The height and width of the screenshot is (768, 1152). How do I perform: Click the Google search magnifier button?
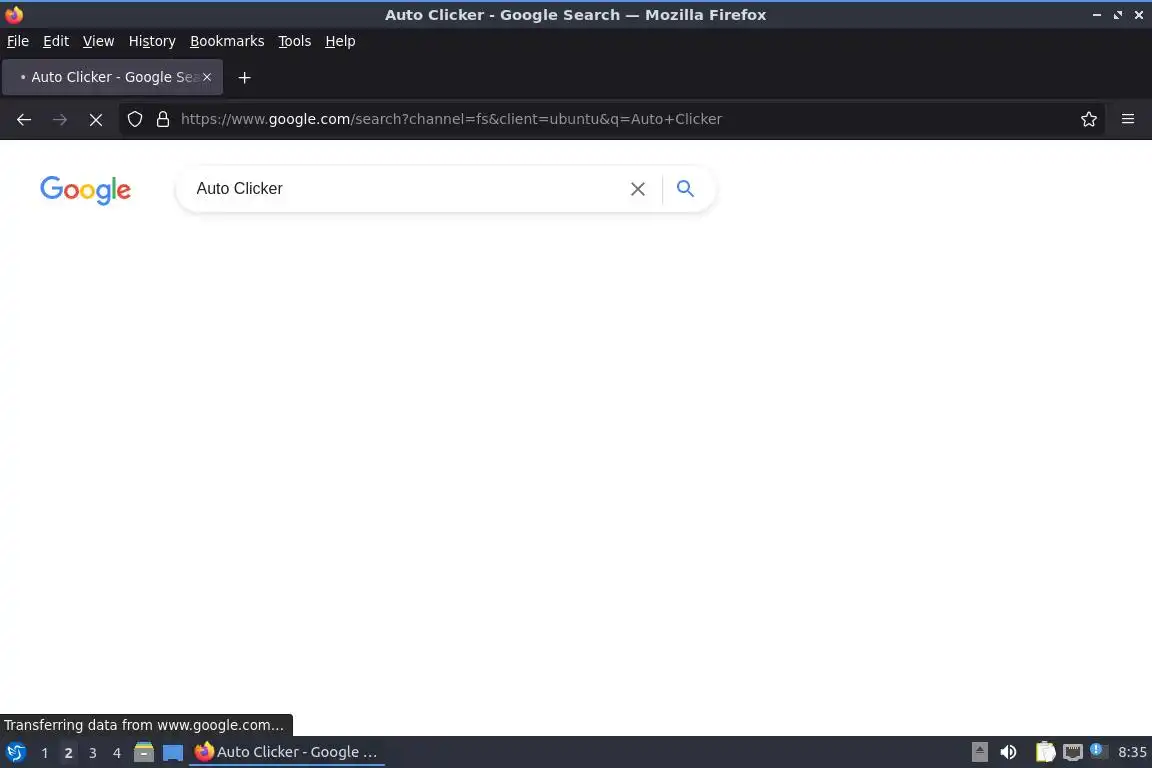[685, 188]
